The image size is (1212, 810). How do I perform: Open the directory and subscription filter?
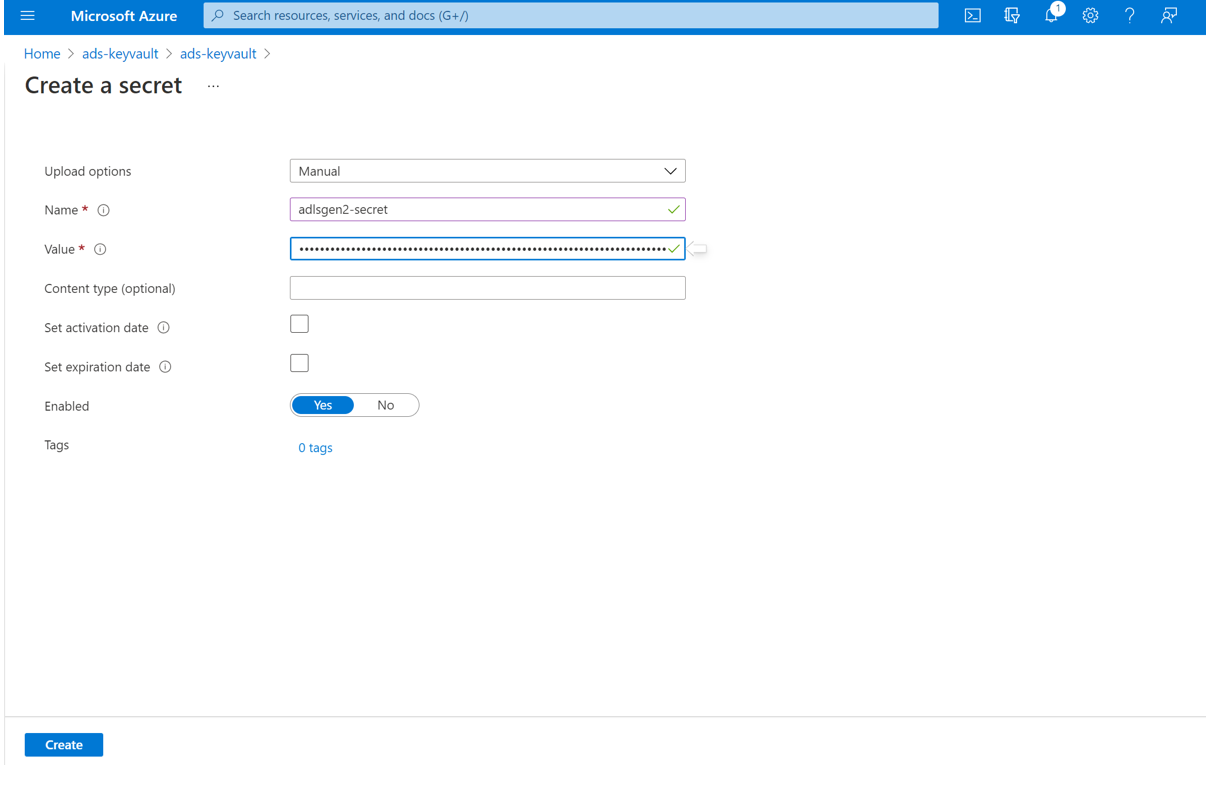tap(1011, 15)
